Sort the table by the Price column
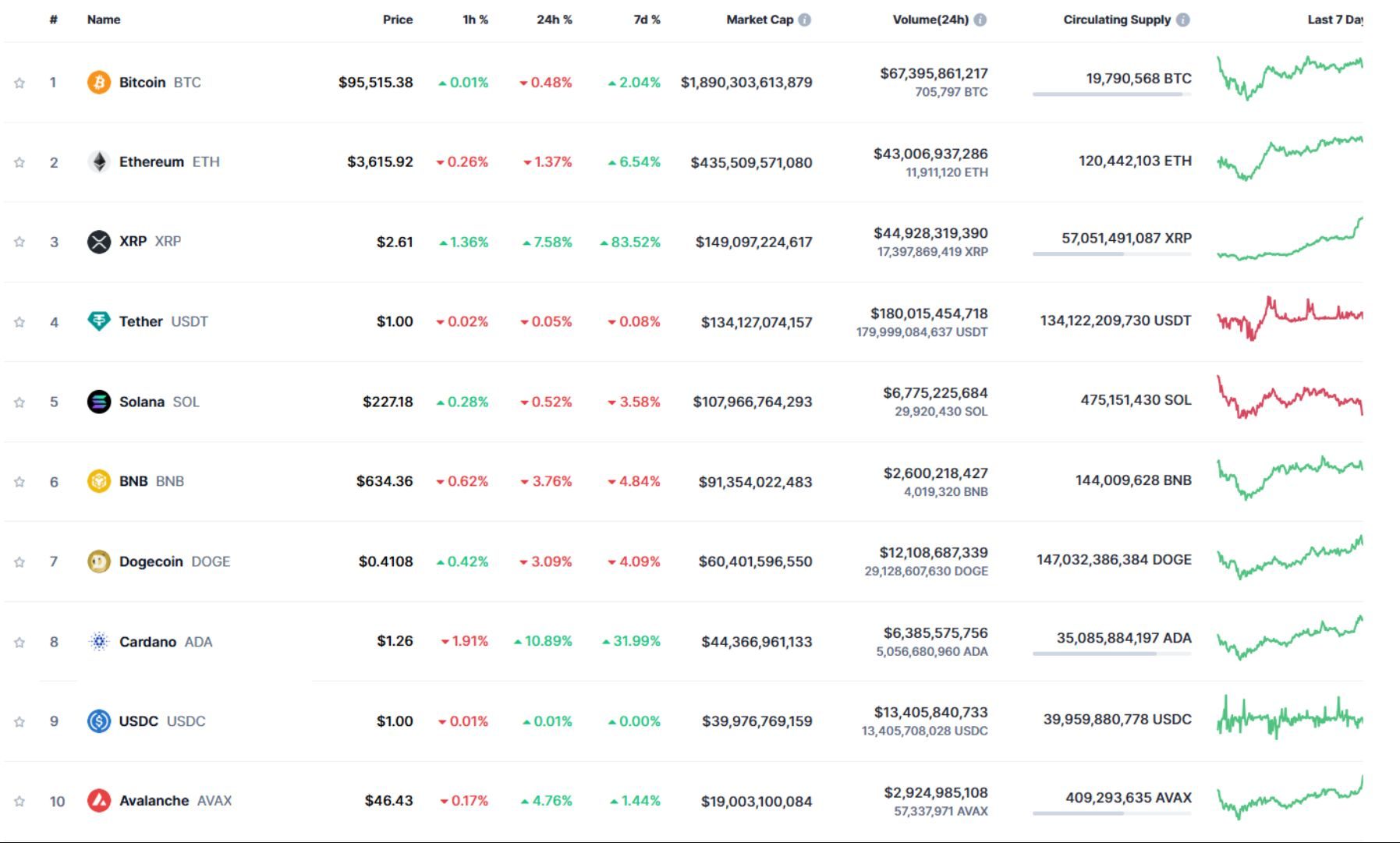This screenshot has width=1400, height=843. (x=398, y=19)
